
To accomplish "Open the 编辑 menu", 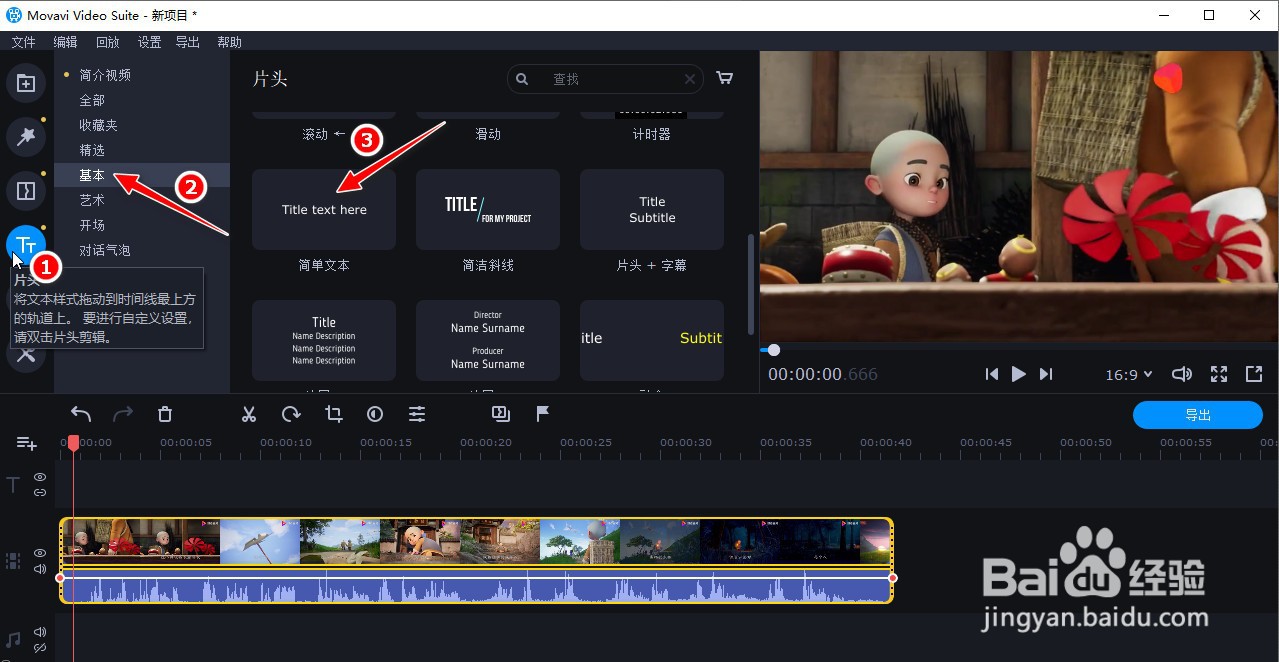I will [x=65, y=42].
